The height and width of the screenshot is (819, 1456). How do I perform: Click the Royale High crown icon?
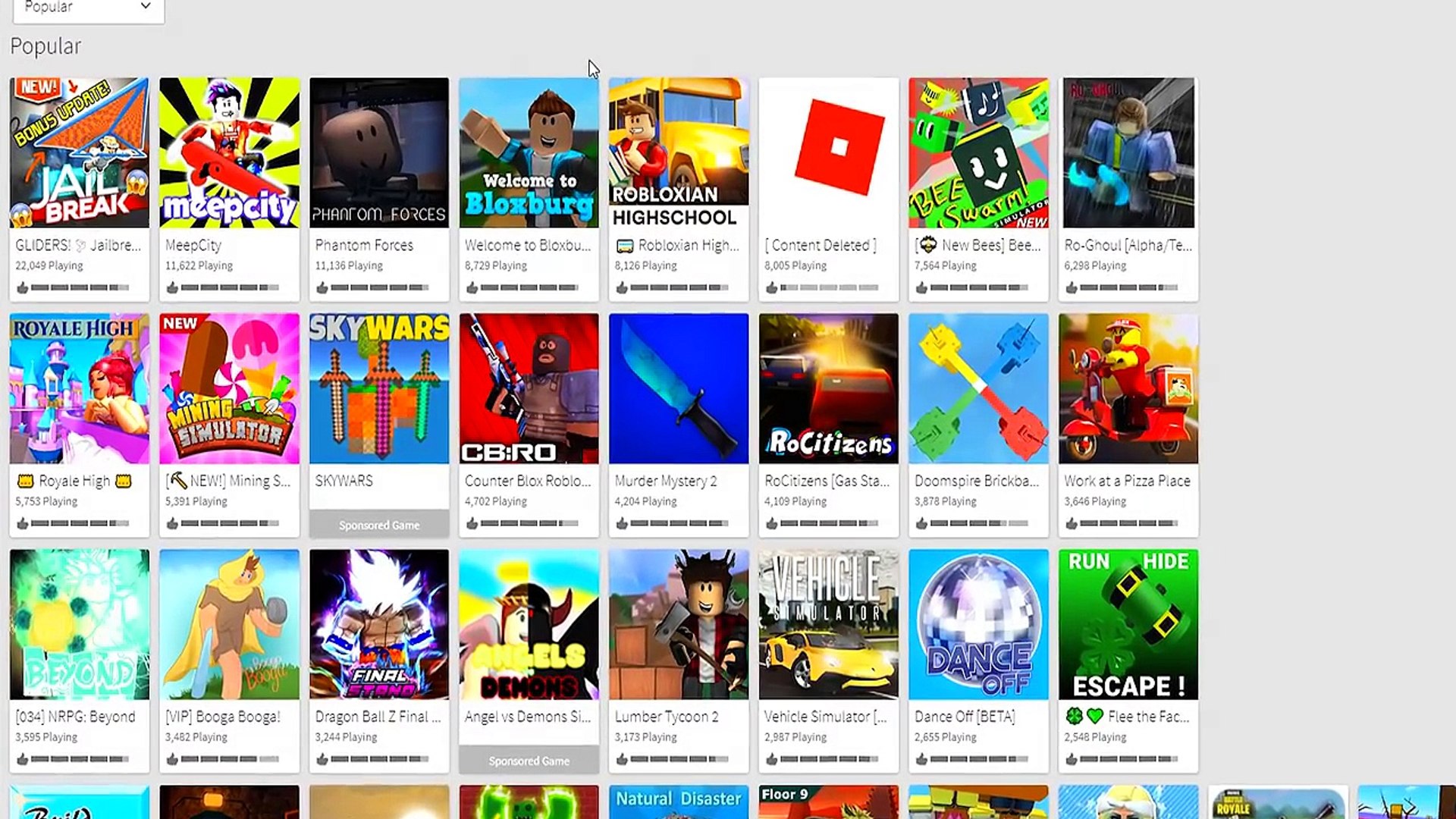(25, 481)
